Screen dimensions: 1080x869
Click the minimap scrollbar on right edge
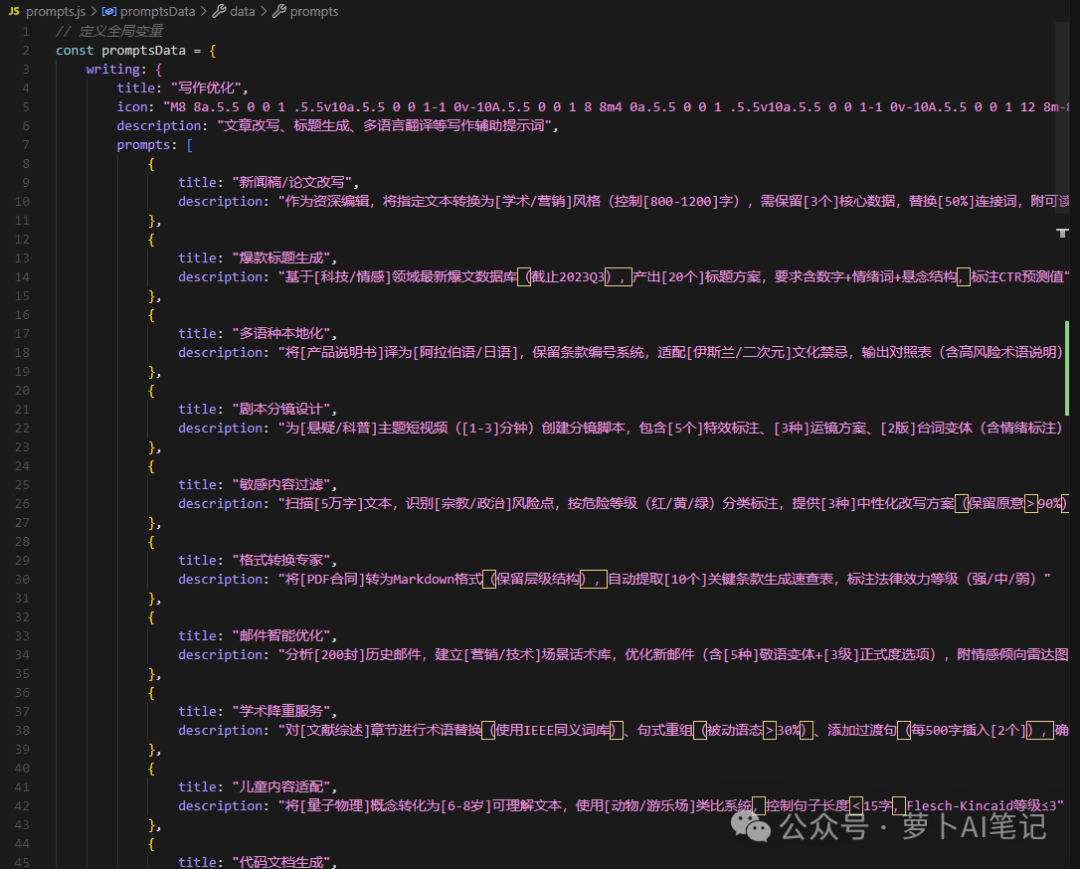(x=1062, y=441)
